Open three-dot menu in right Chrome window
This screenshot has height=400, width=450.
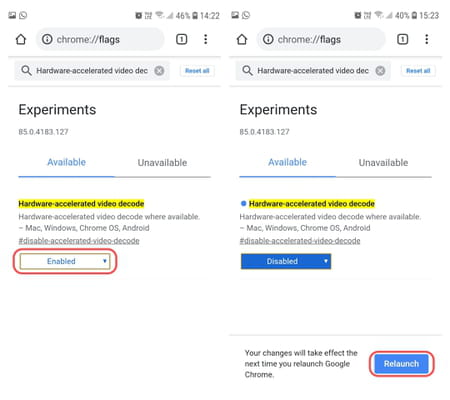(x=427, y=39)
